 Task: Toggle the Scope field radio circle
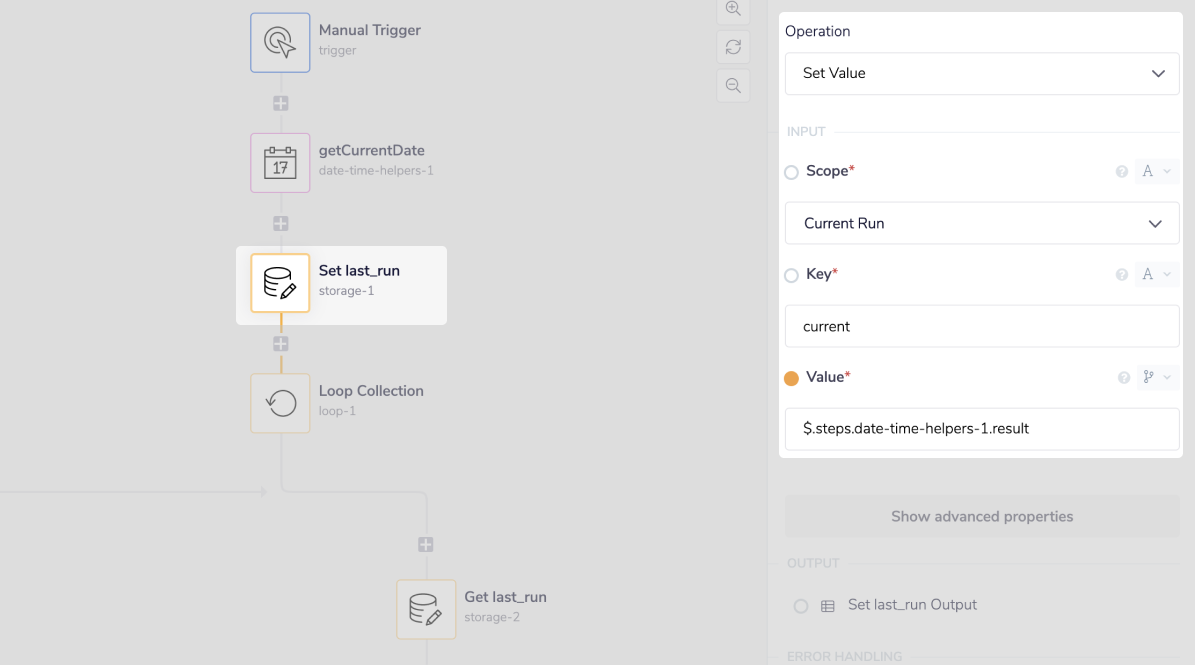tap(792, 172)
